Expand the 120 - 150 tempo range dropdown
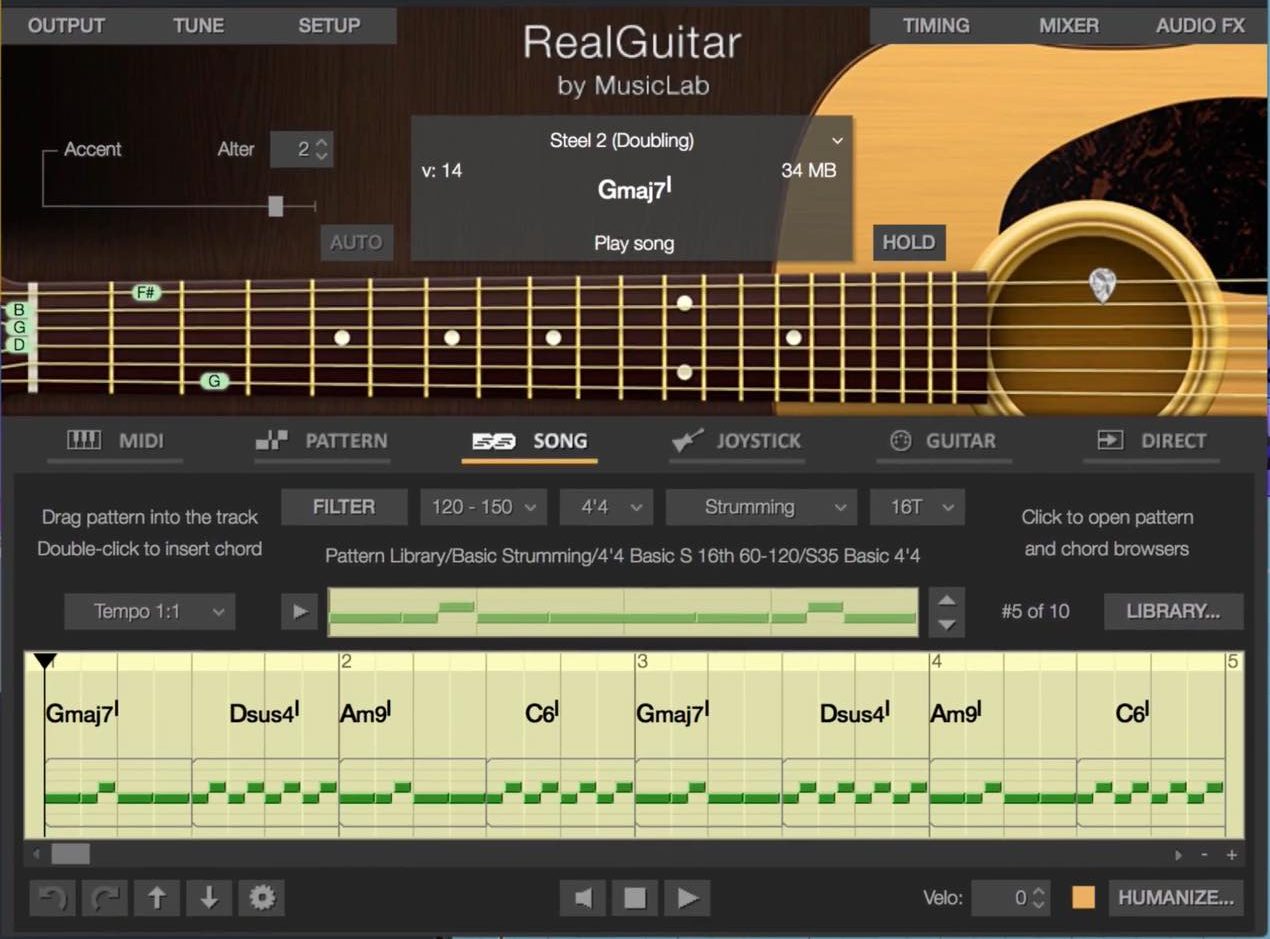Screen dimensions: 1270x939 pos(485,507)
